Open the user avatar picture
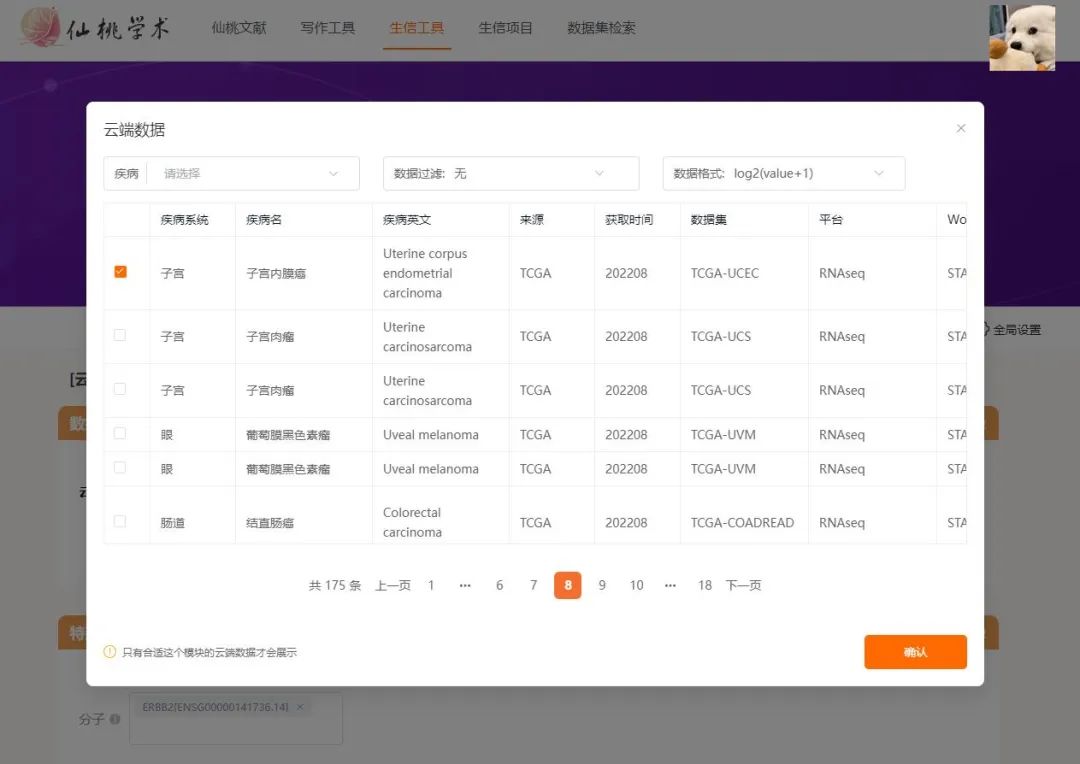Viewport: 1080px width, 764px height. (1021, 38)
